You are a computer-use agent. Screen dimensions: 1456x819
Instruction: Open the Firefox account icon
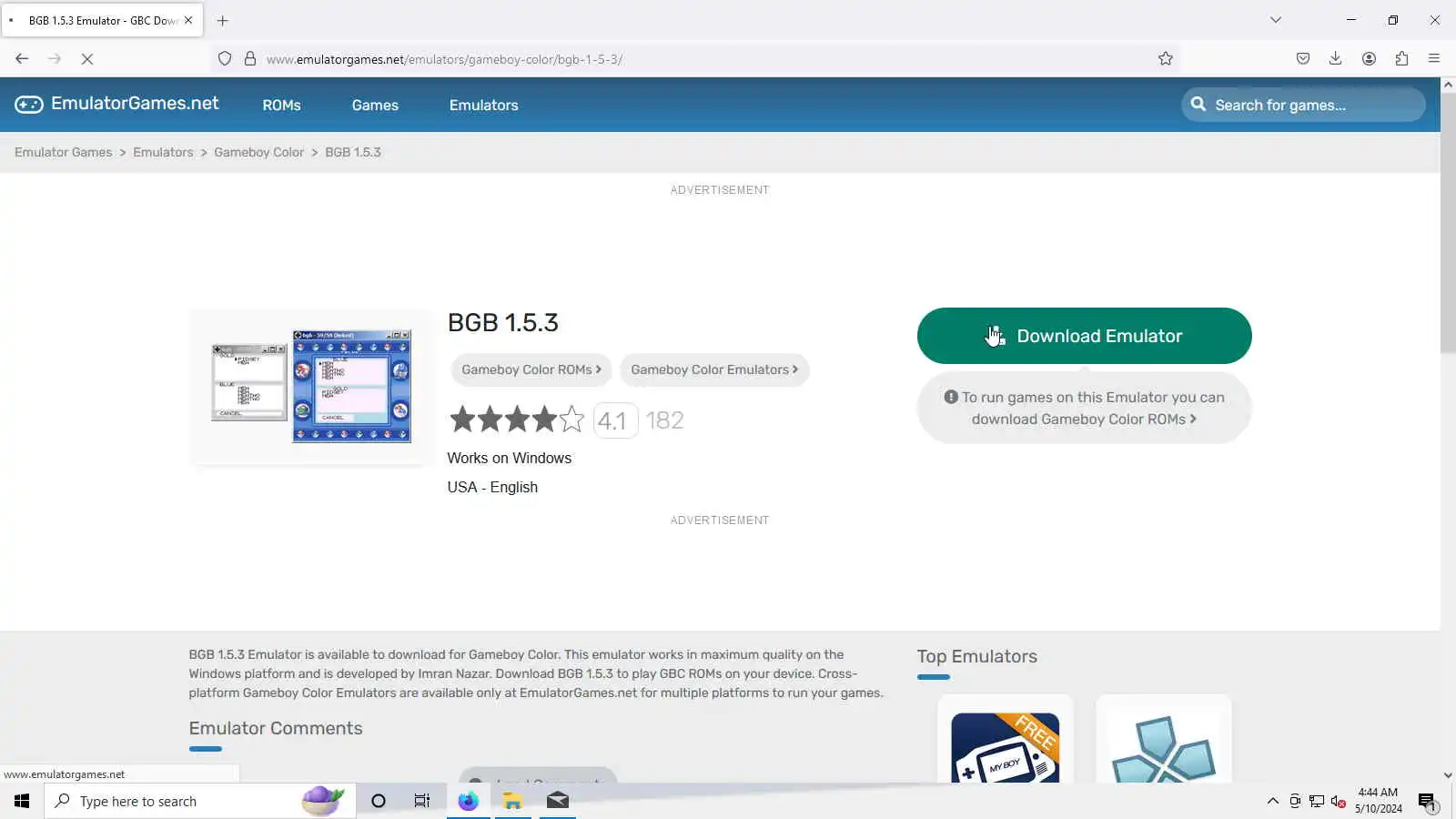(1369, 59)
